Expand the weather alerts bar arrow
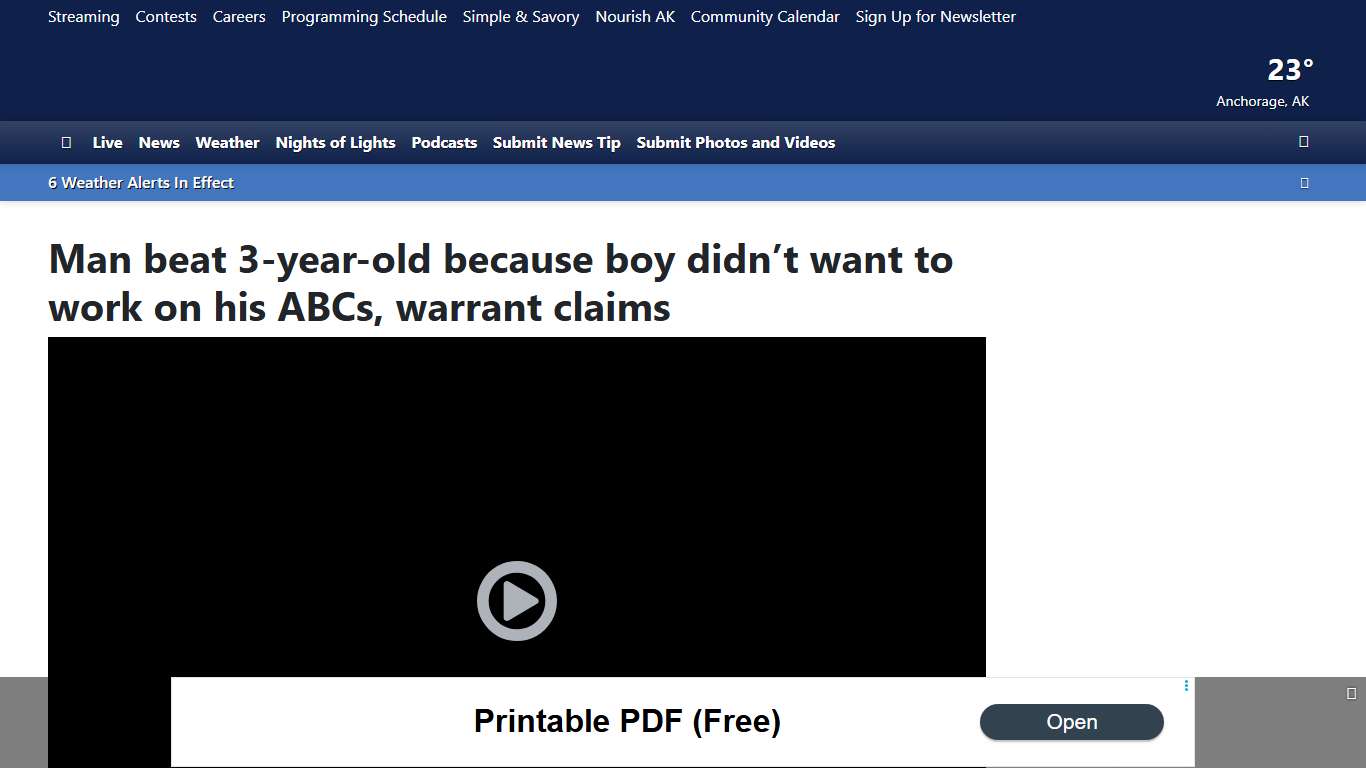1366x768 pixels. [1304, 183]
